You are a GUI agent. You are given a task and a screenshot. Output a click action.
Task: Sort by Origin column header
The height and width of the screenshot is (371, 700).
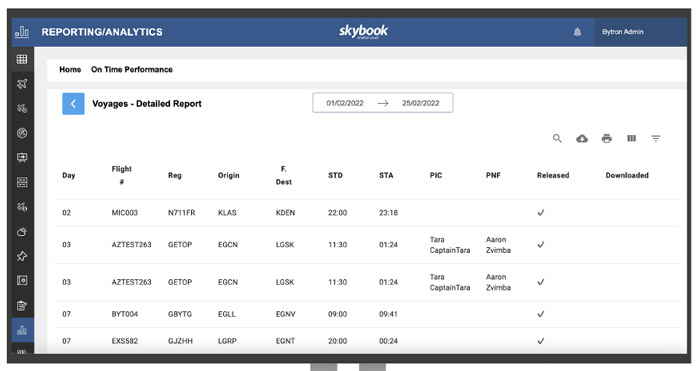(229, 175)
